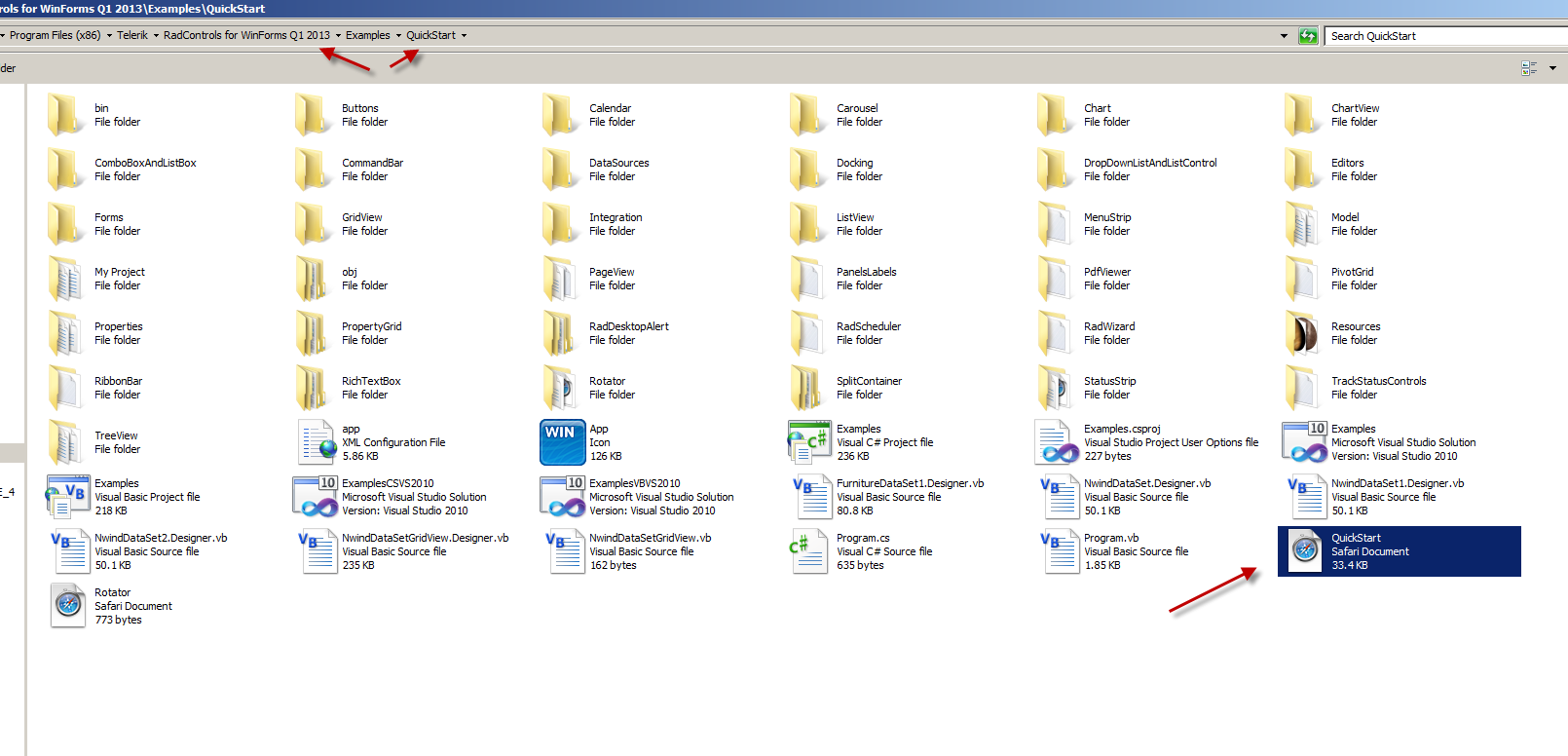Select the RichTextBox folder name
The height and width of the screenshot is (756, 1568).
point(371,381)
